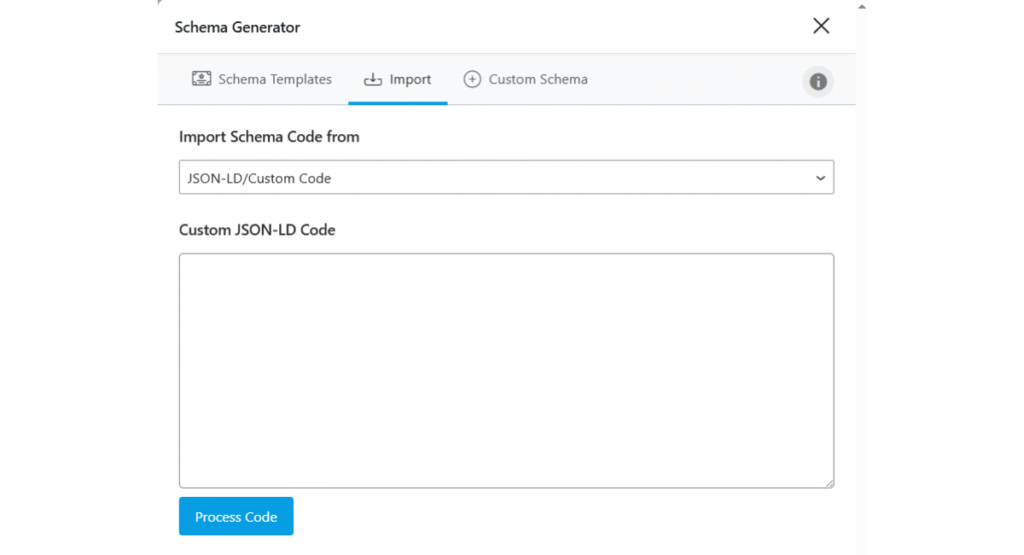This screenshot has width=1024, height=555.
Task: Click the info icon in tab bar
Action: tap(818, 81)
